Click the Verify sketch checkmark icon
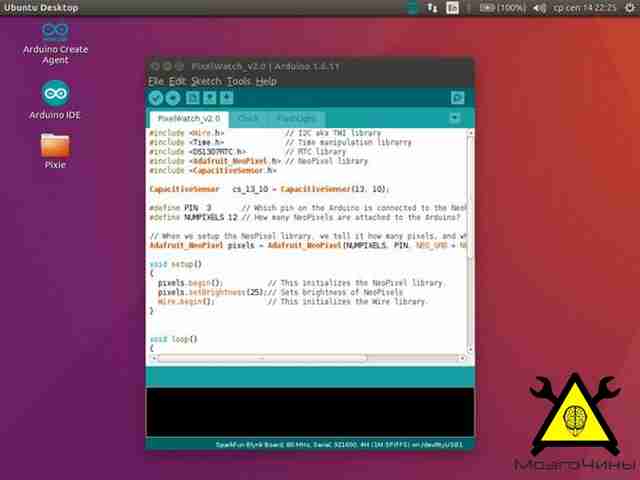 156,98
